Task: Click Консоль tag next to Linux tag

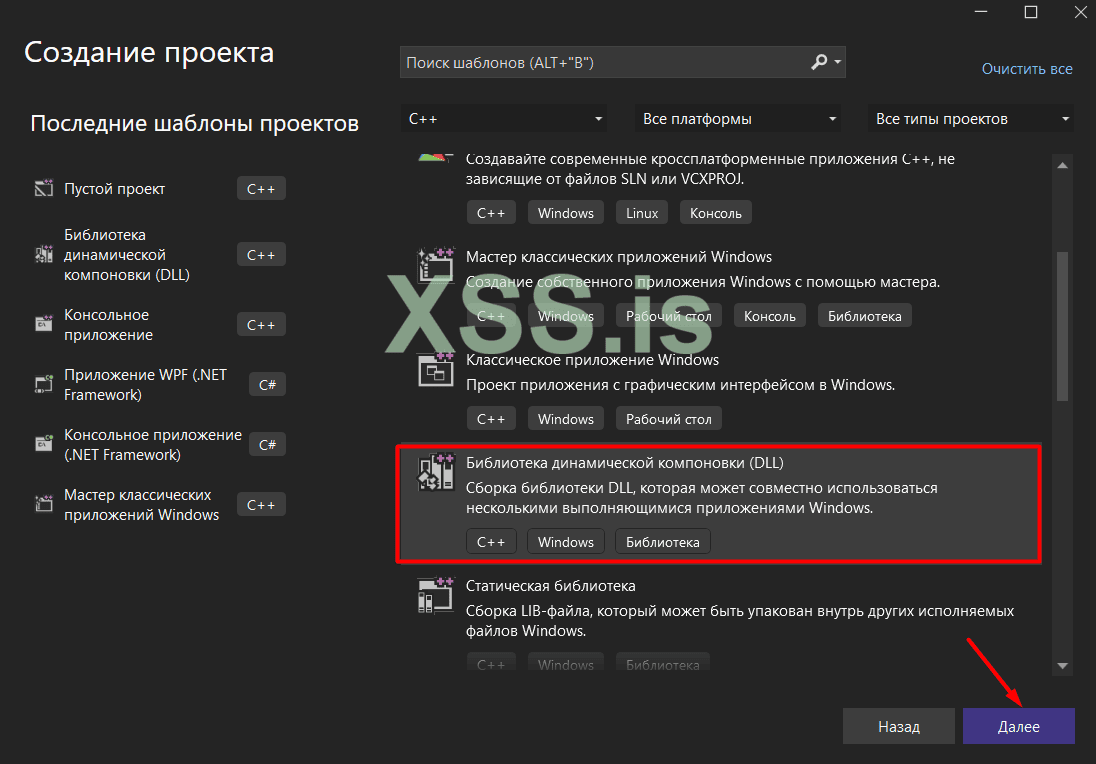Action: click(715, 212)
